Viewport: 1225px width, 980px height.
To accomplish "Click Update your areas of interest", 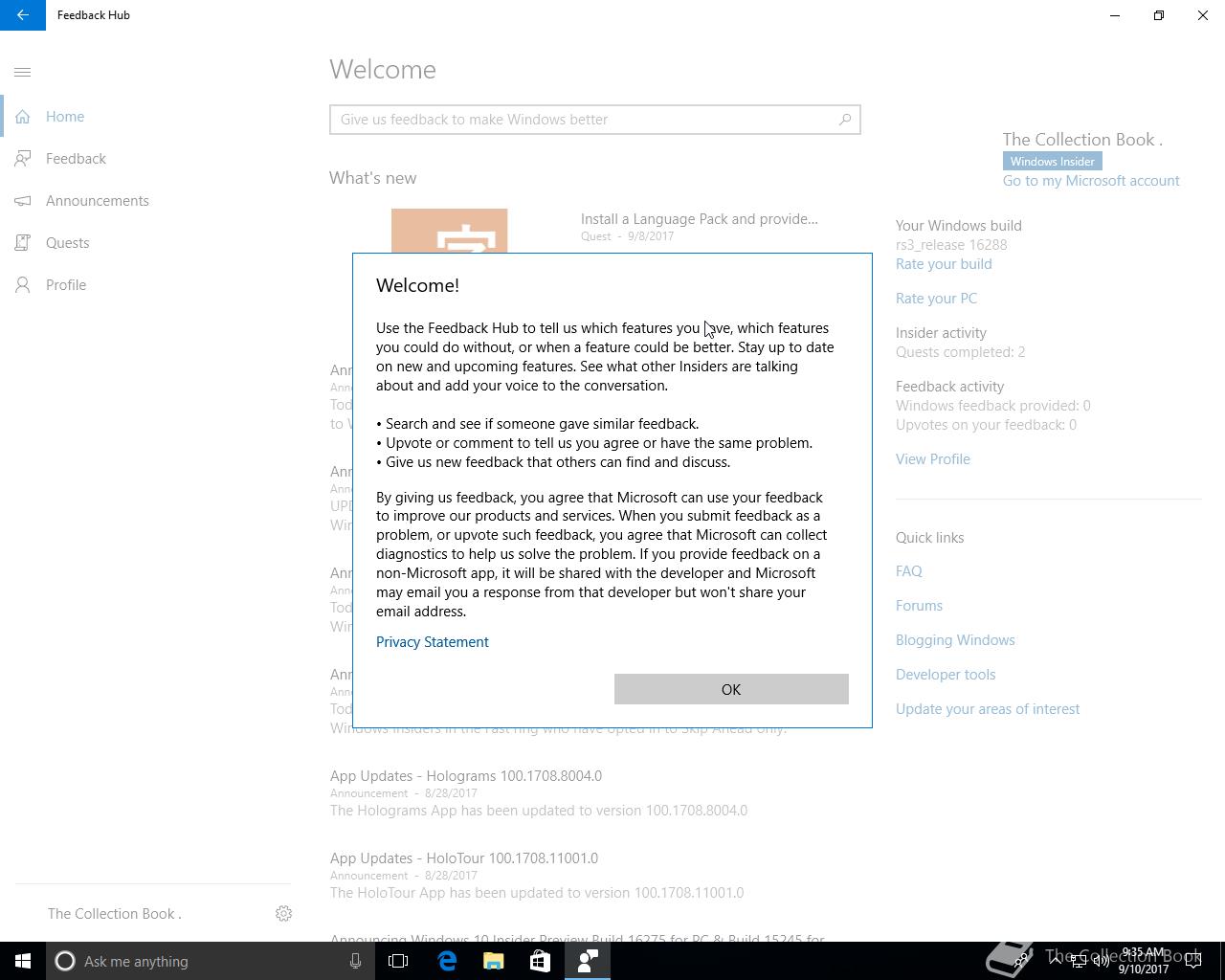I will [x=988, y=709].
